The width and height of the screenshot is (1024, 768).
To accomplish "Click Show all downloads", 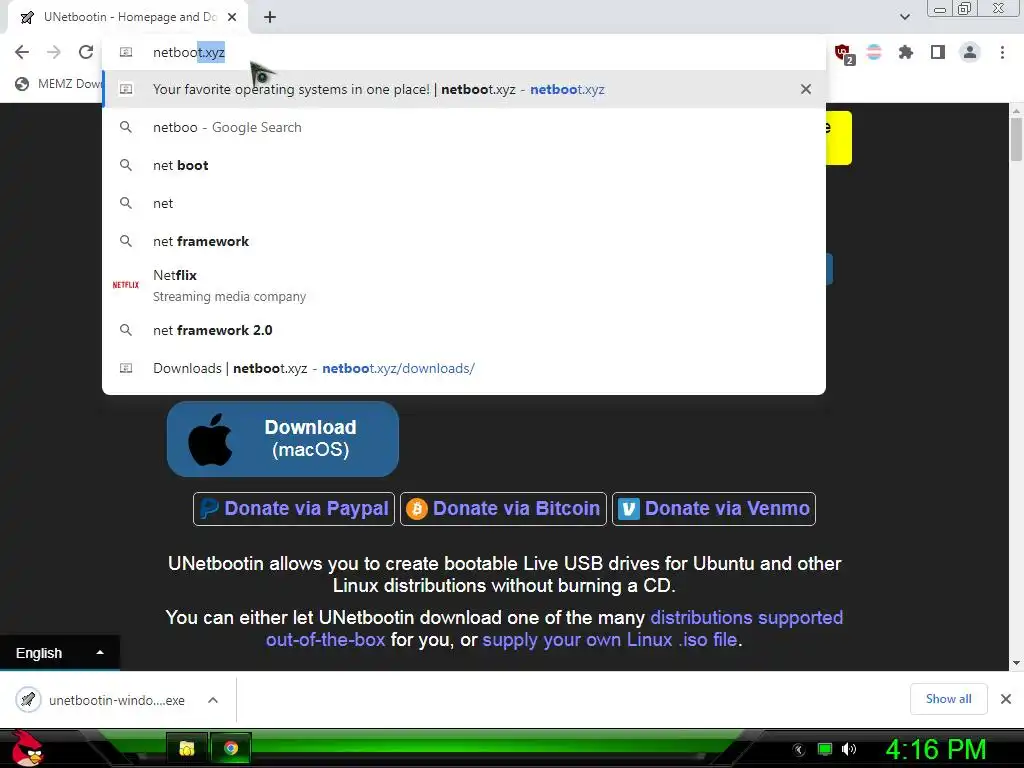I will coord(948,699).
